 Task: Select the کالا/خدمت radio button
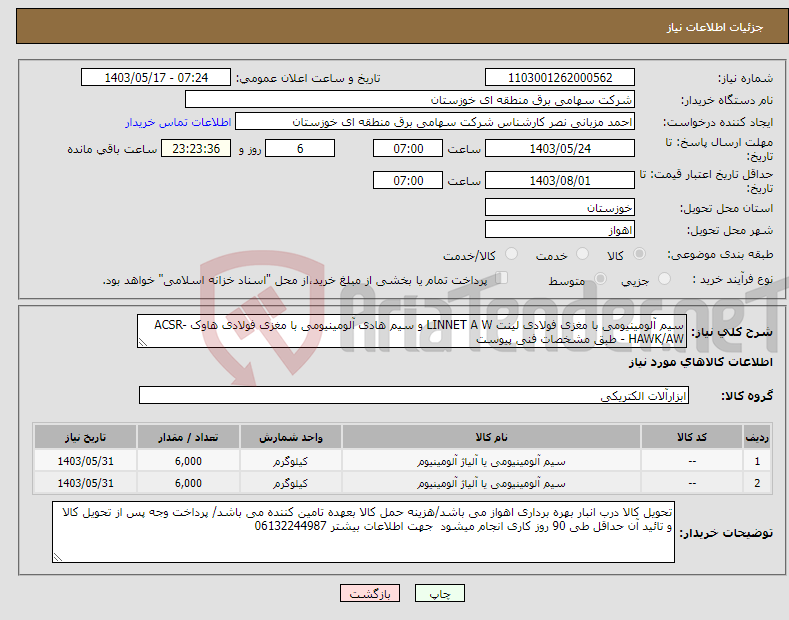pos(511,254)
